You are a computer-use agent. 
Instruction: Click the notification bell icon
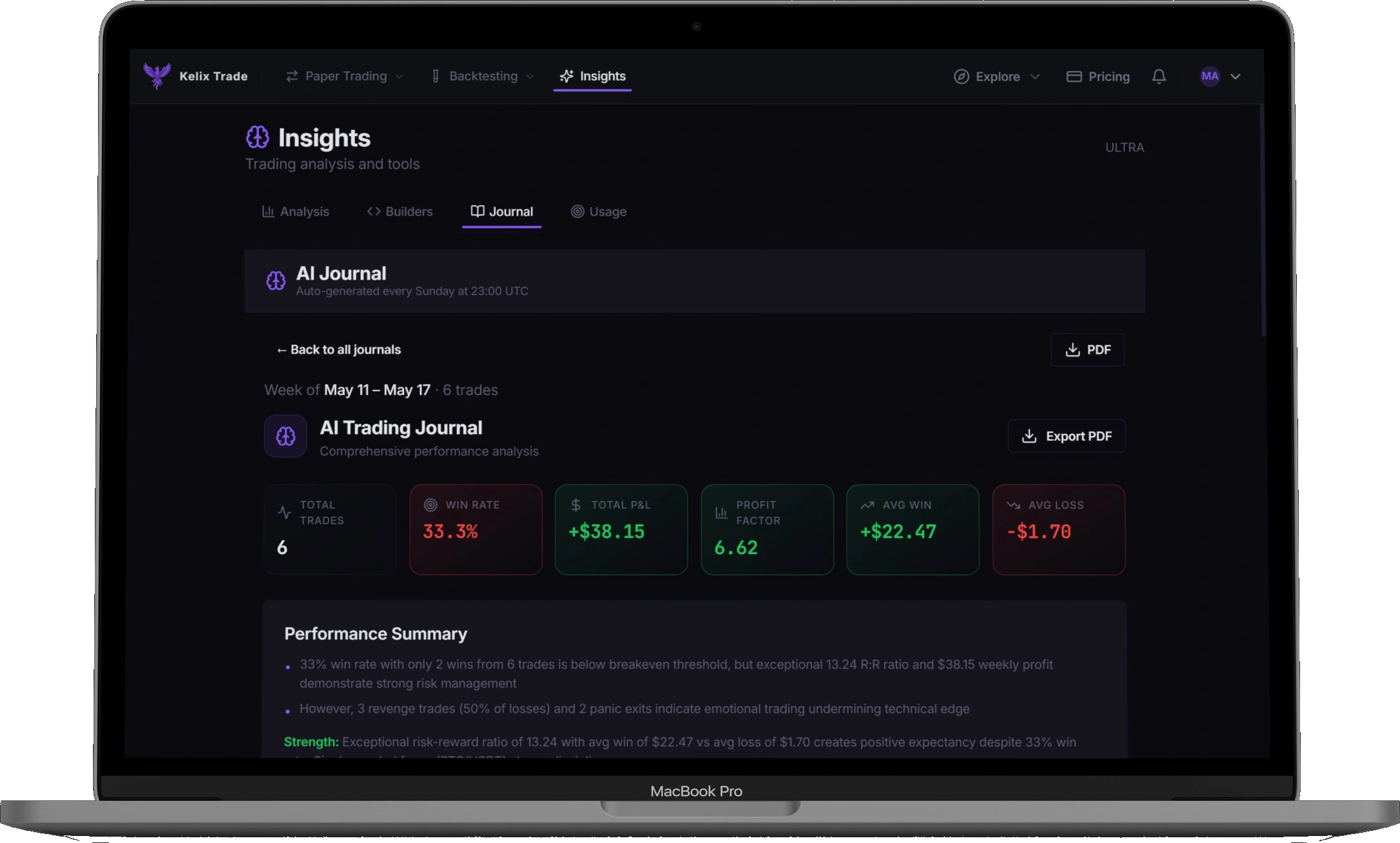[1159, 76]
